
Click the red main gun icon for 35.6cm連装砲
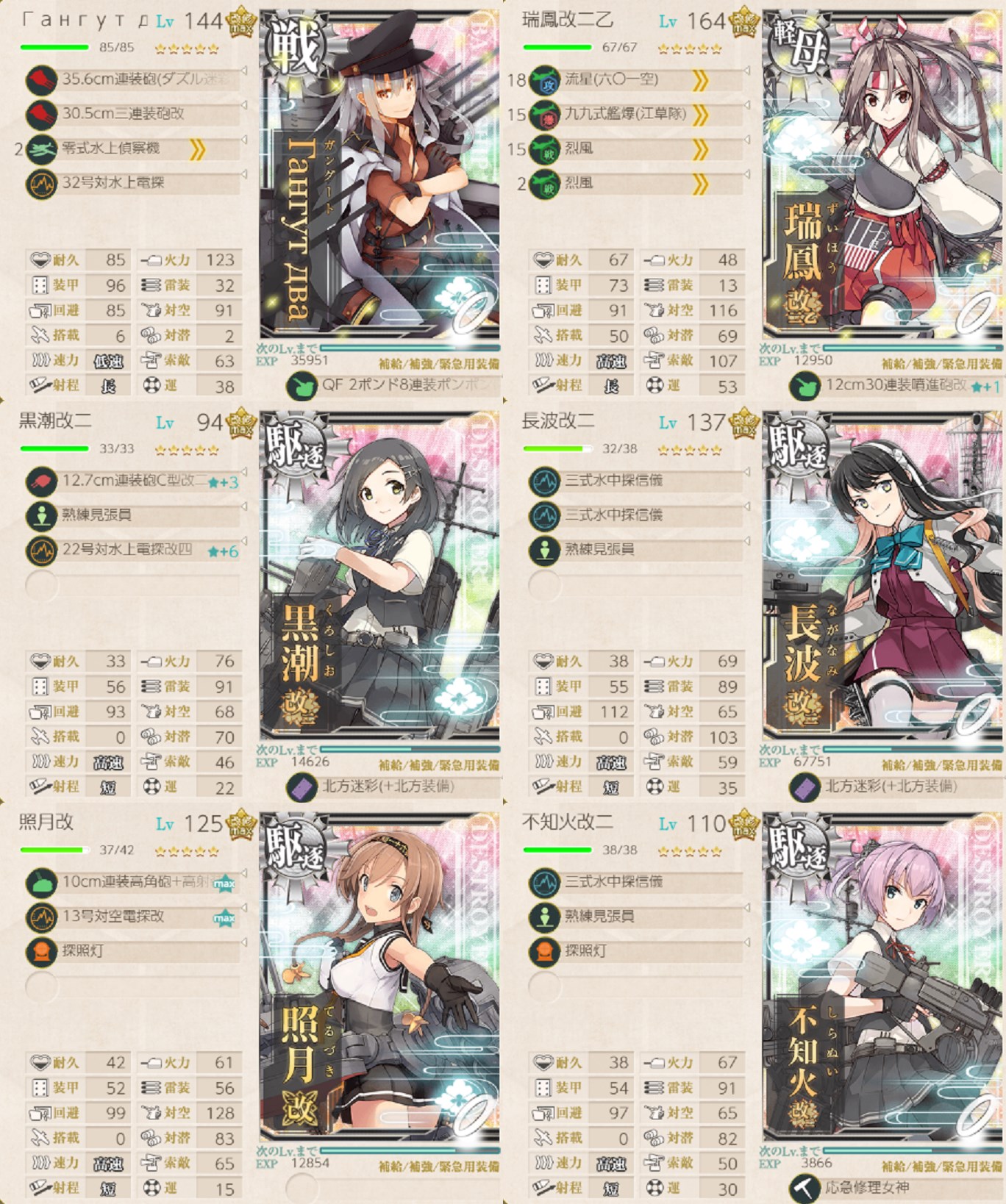(x=41, y=79)
